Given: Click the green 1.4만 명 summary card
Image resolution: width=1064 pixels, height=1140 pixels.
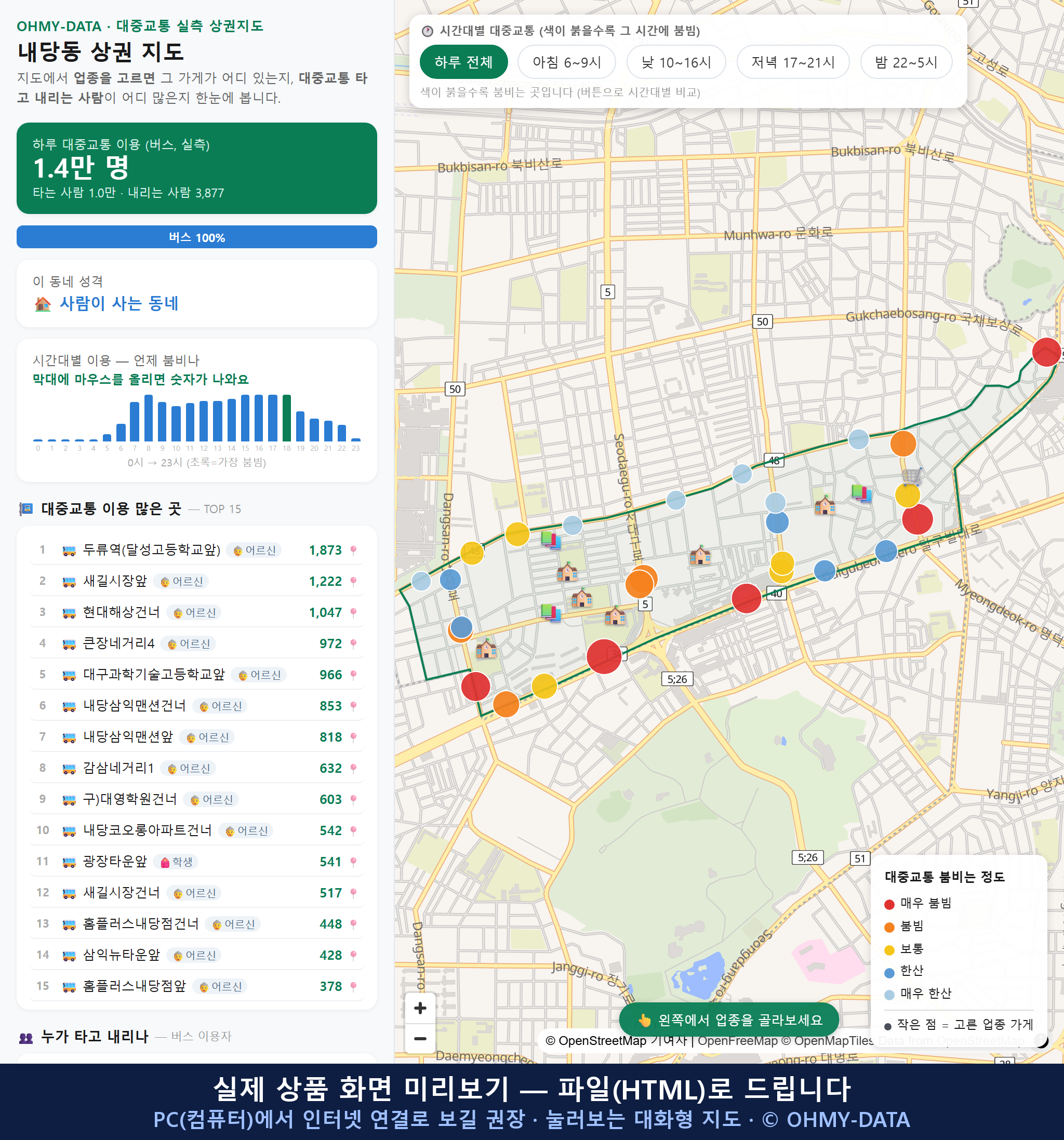Looking at the screenshot, I should click(x=197, y=168).
